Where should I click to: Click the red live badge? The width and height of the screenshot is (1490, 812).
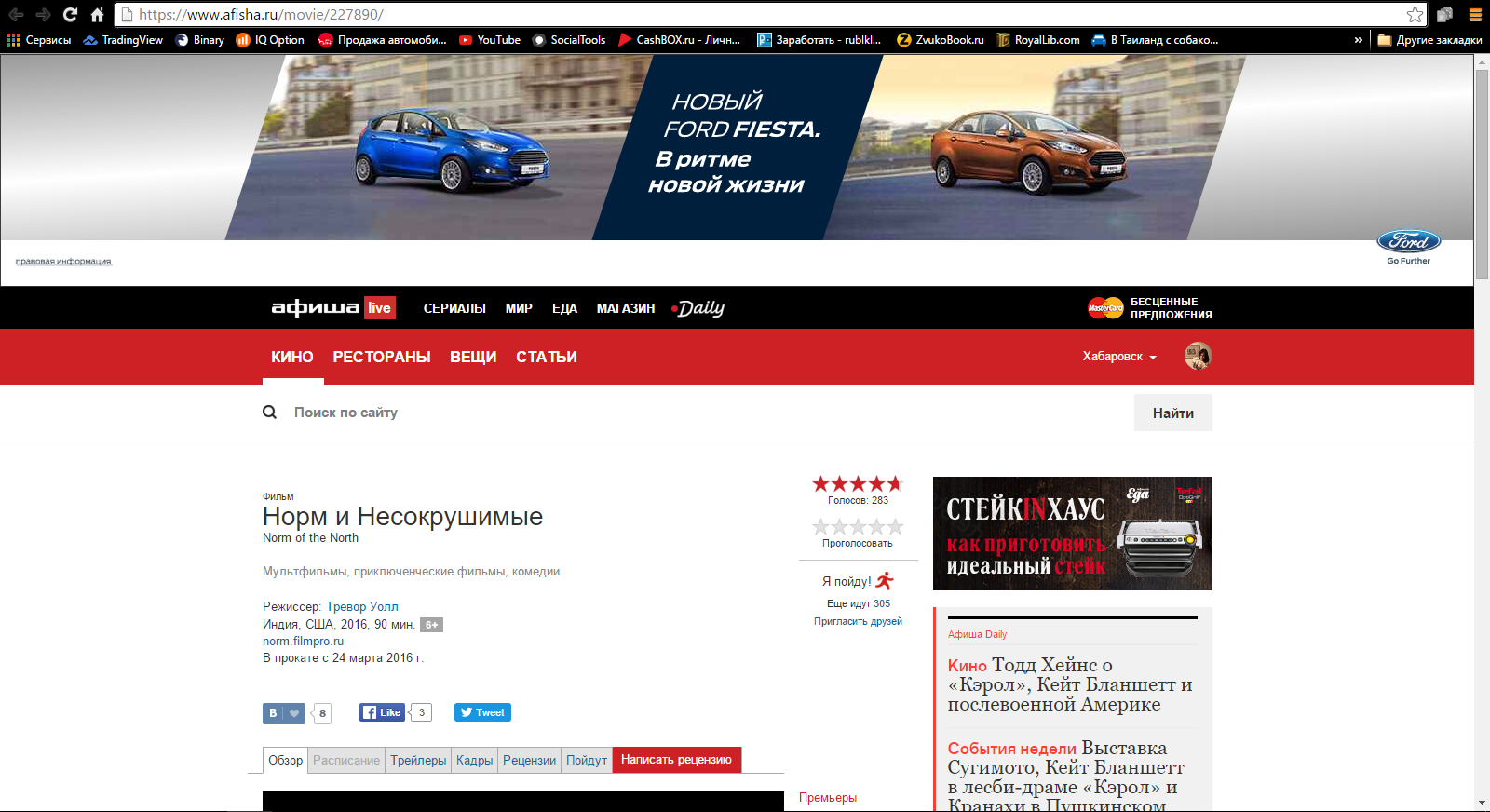click(380, 308)
